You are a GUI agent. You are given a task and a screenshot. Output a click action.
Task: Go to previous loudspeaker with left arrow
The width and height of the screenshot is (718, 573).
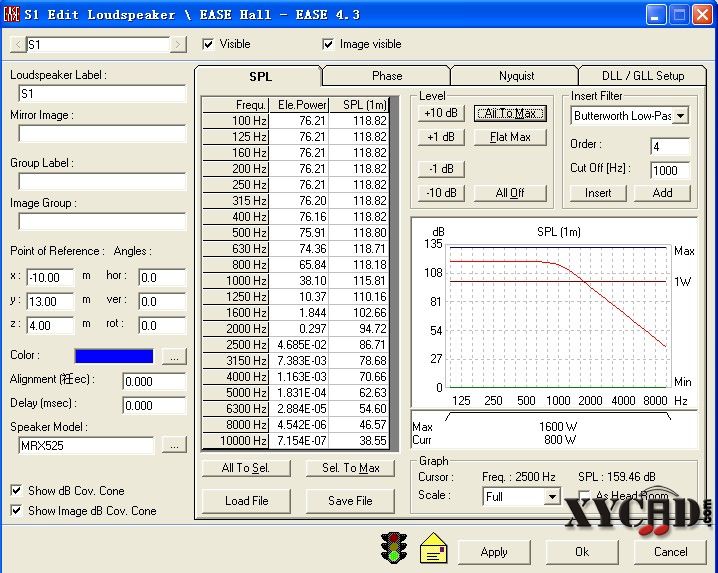(18, 44)
